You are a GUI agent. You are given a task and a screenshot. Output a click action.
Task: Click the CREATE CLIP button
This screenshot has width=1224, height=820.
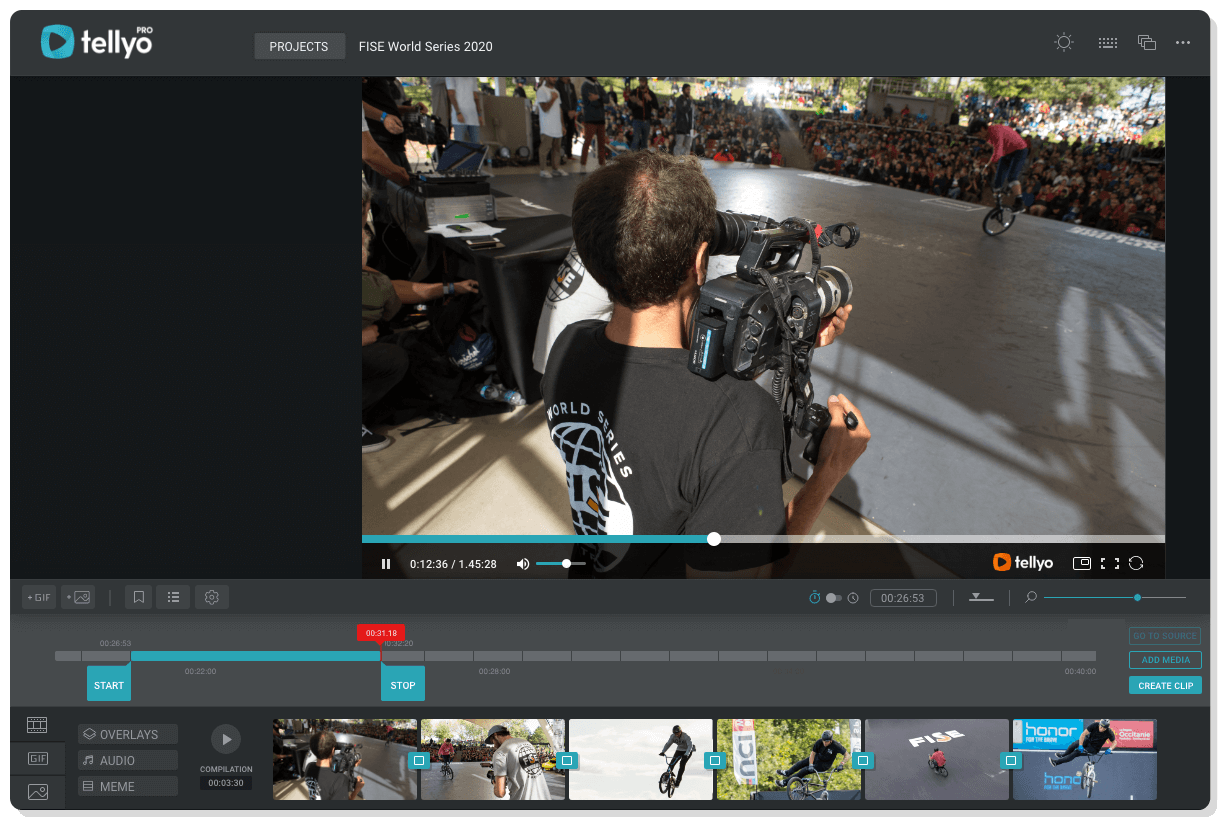1165,685
